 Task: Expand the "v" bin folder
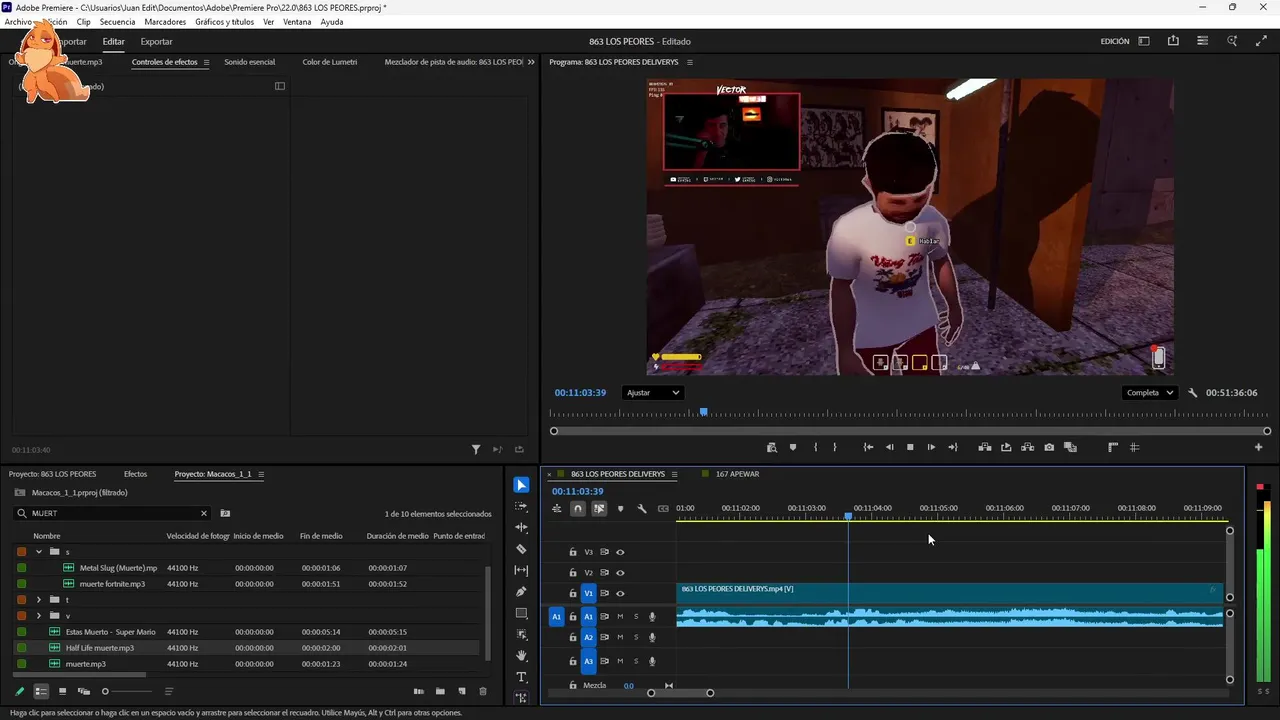(39, 616)
